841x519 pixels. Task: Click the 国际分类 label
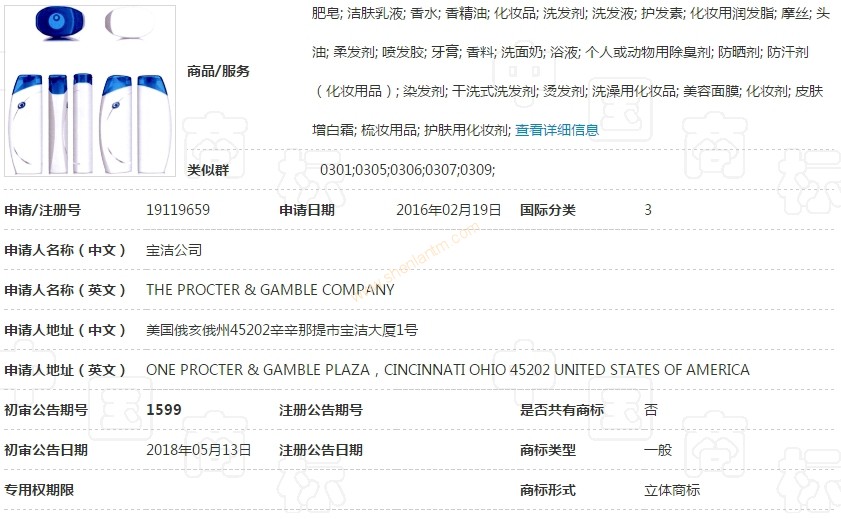(548, 210)
